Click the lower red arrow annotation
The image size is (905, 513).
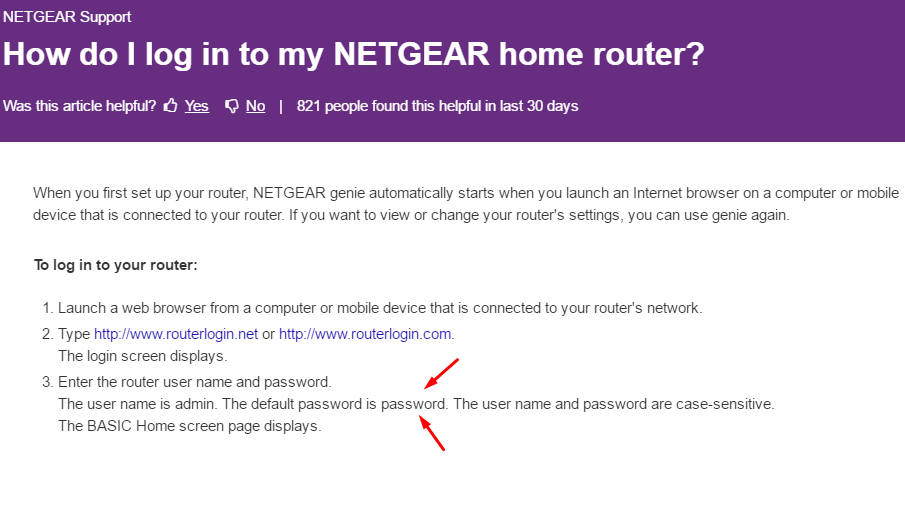(430, 434)
